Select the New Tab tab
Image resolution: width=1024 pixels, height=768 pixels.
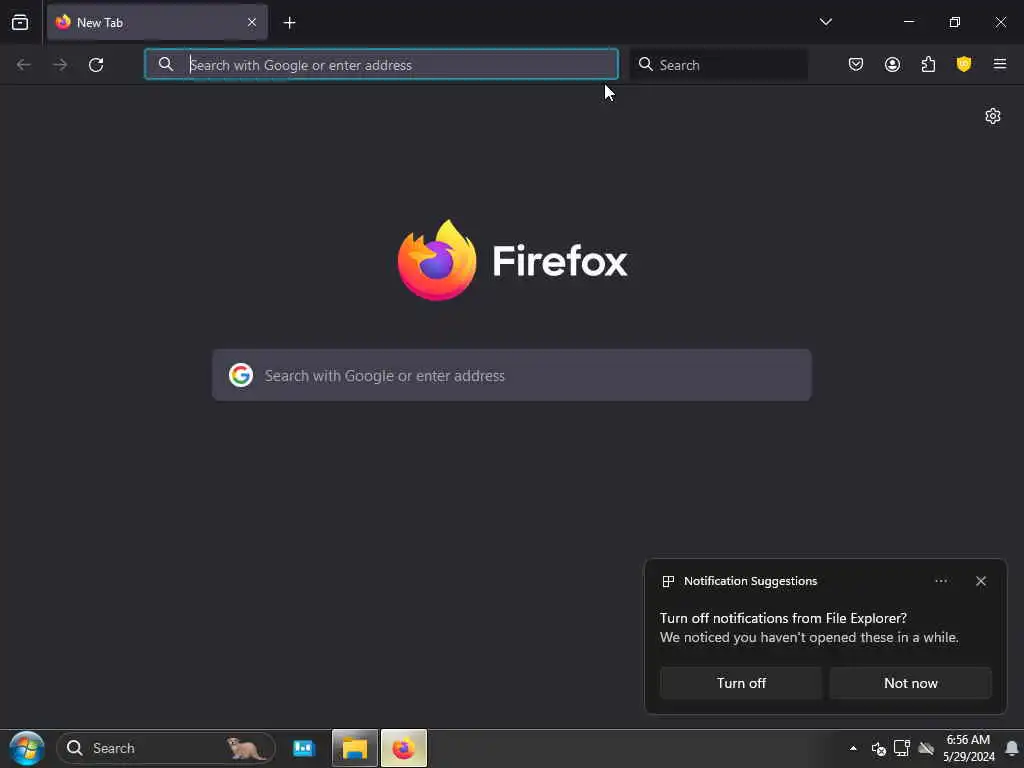tap(157, 22)
